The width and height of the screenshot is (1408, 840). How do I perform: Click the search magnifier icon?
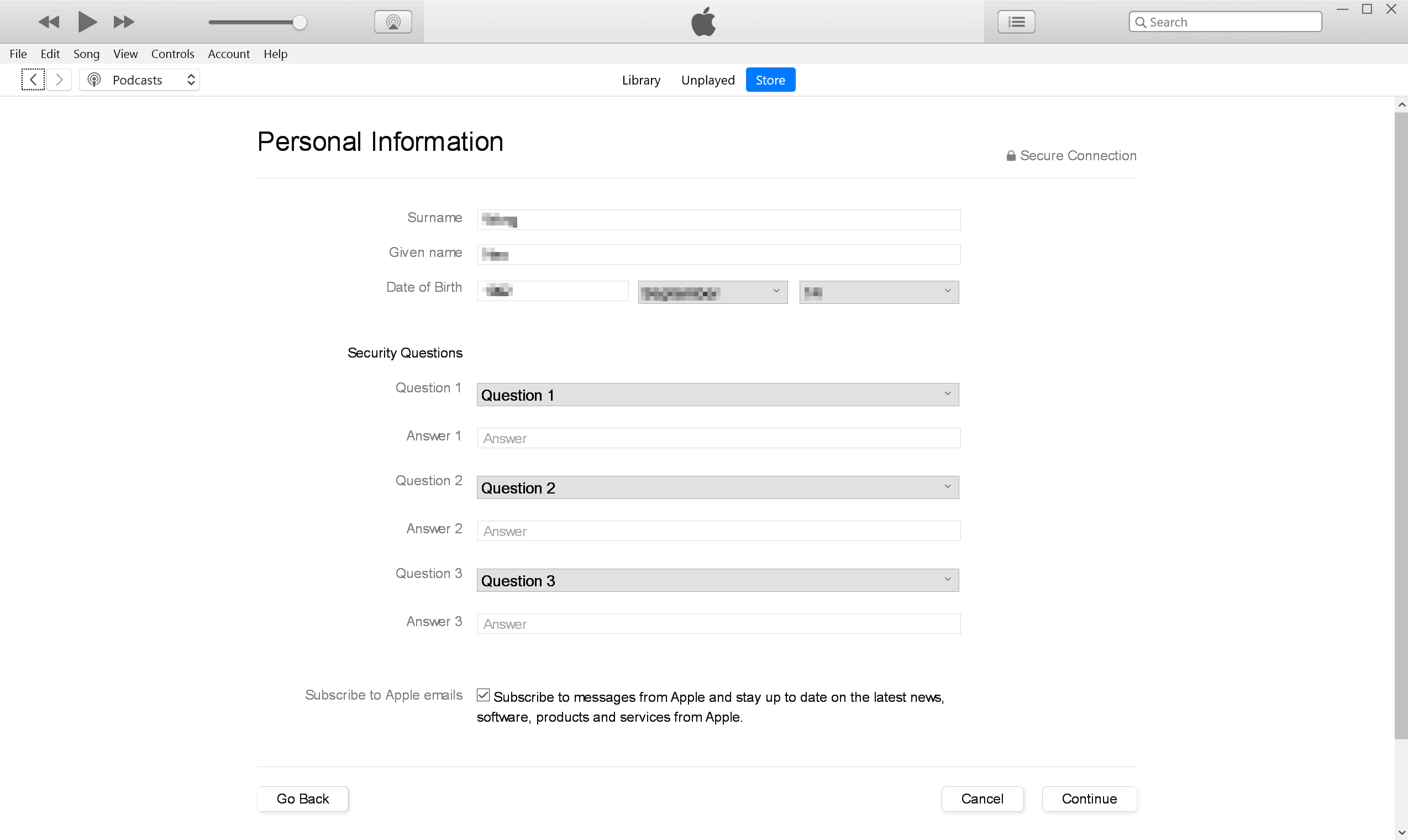(x=1141, y=22)
